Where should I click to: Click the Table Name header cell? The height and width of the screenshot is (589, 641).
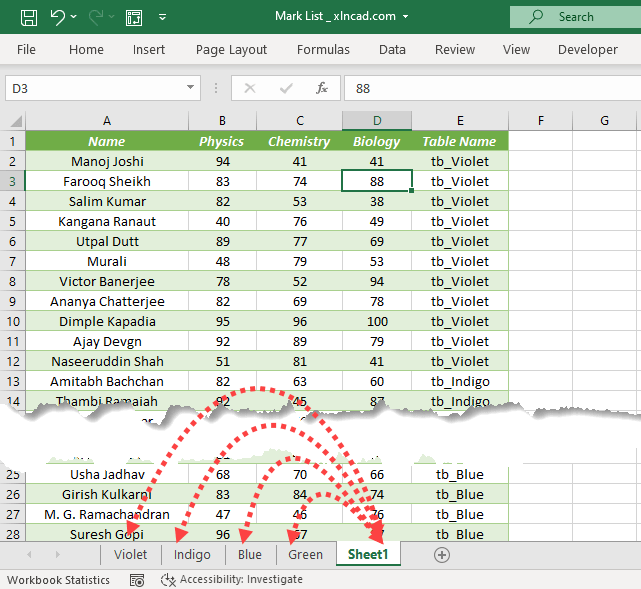(459, 141)
